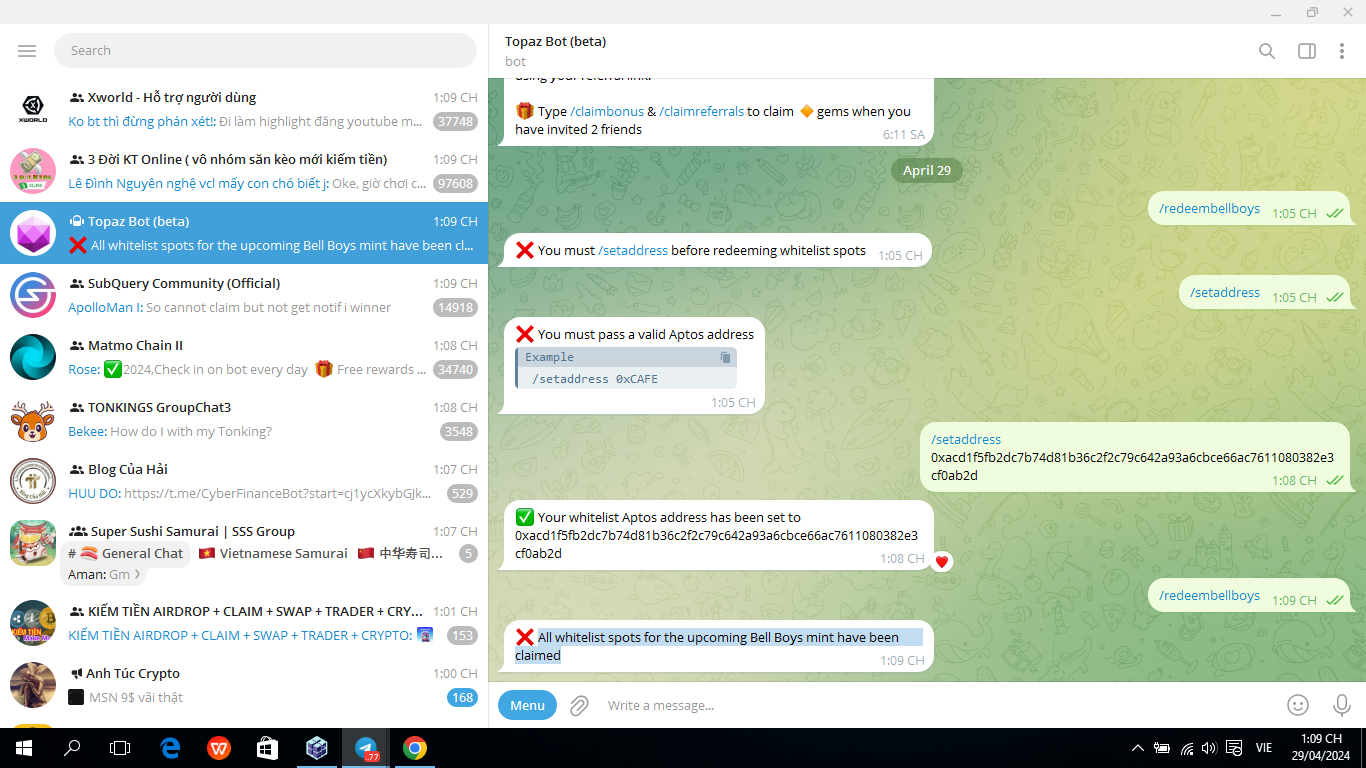Screen dimensions: 1366x768
Task: Click the paperclip attach file icon
Action: click(x=578, y=705)
